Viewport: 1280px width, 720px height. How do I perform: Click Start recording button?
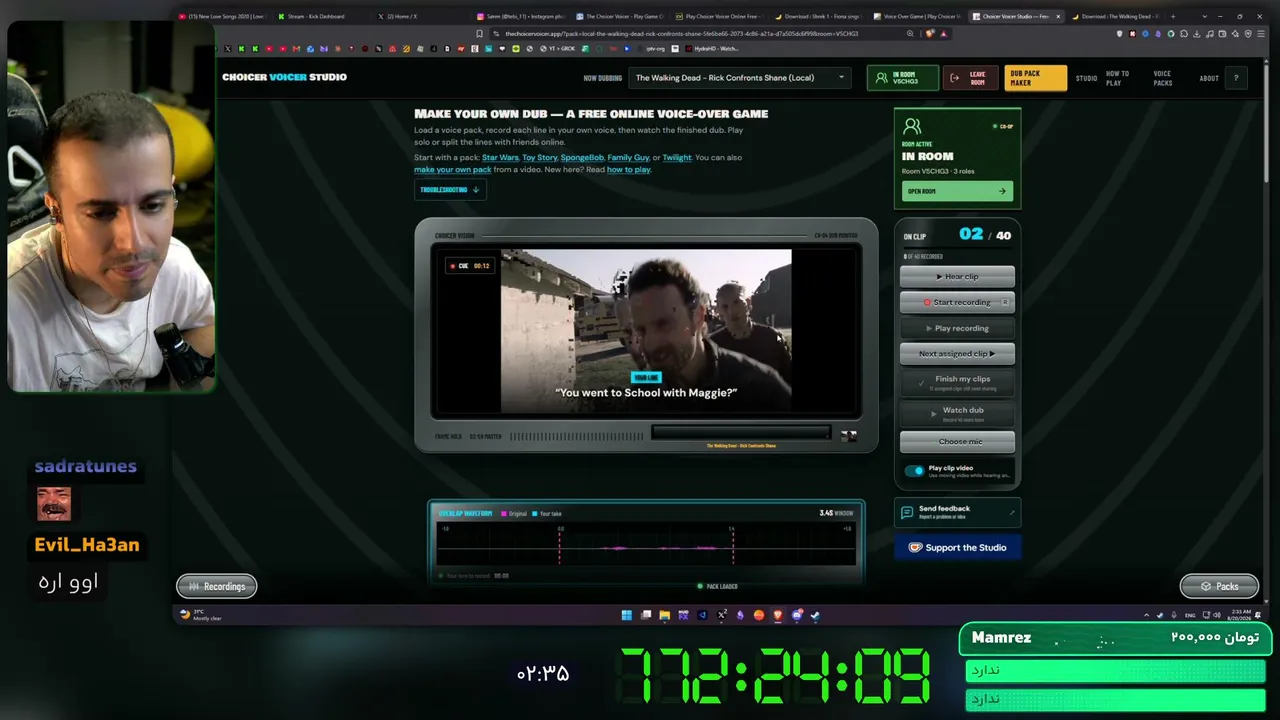(x=957, y=302)
